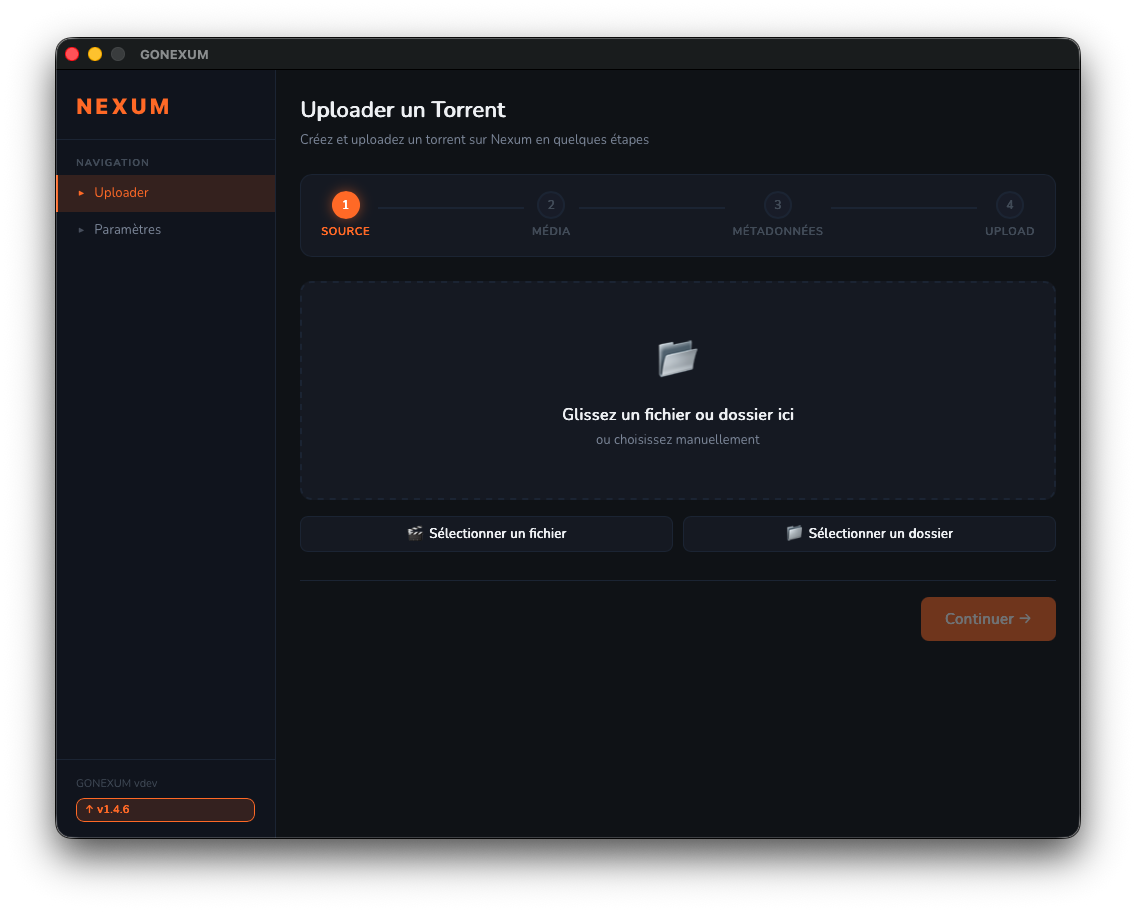Minimize the GONEXUM window with the yellow button
Image resolution: width=1136 pixels, height=912 pixels.
[95, 54]
